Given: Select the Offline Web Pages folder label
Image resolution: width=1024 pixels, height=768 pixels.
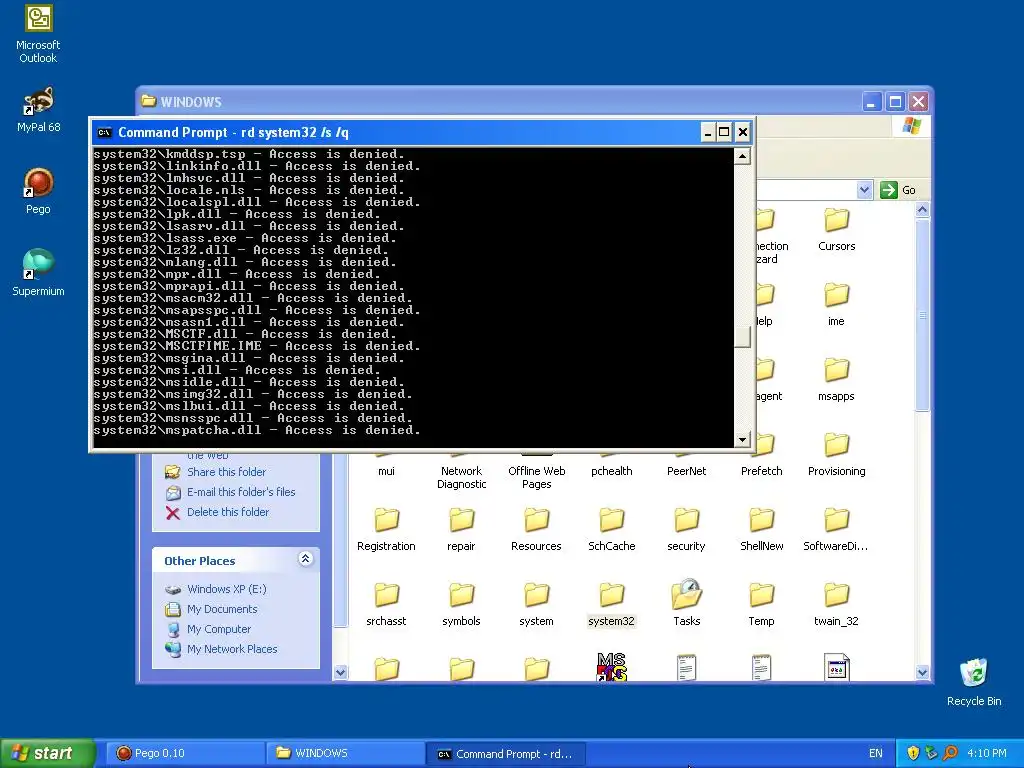Looking at the screenshot, I should point(536,477).
